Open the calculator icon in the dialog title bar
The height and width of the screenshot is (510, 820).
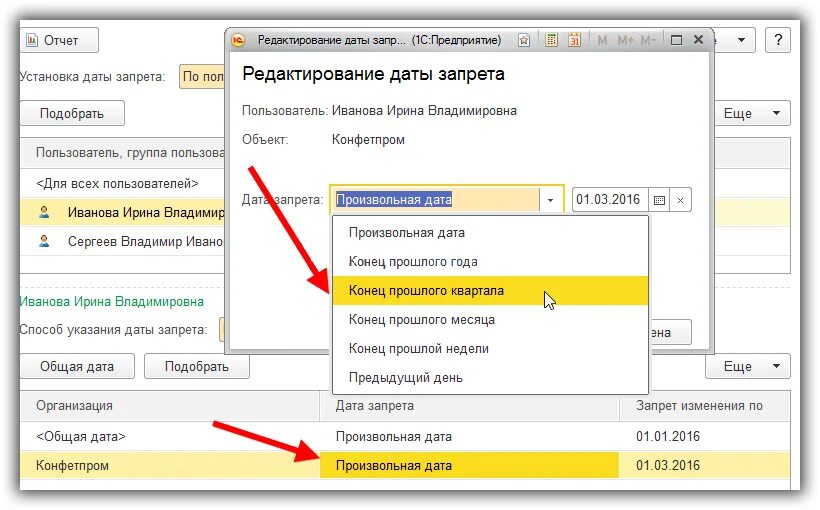(x=551, y=40)
